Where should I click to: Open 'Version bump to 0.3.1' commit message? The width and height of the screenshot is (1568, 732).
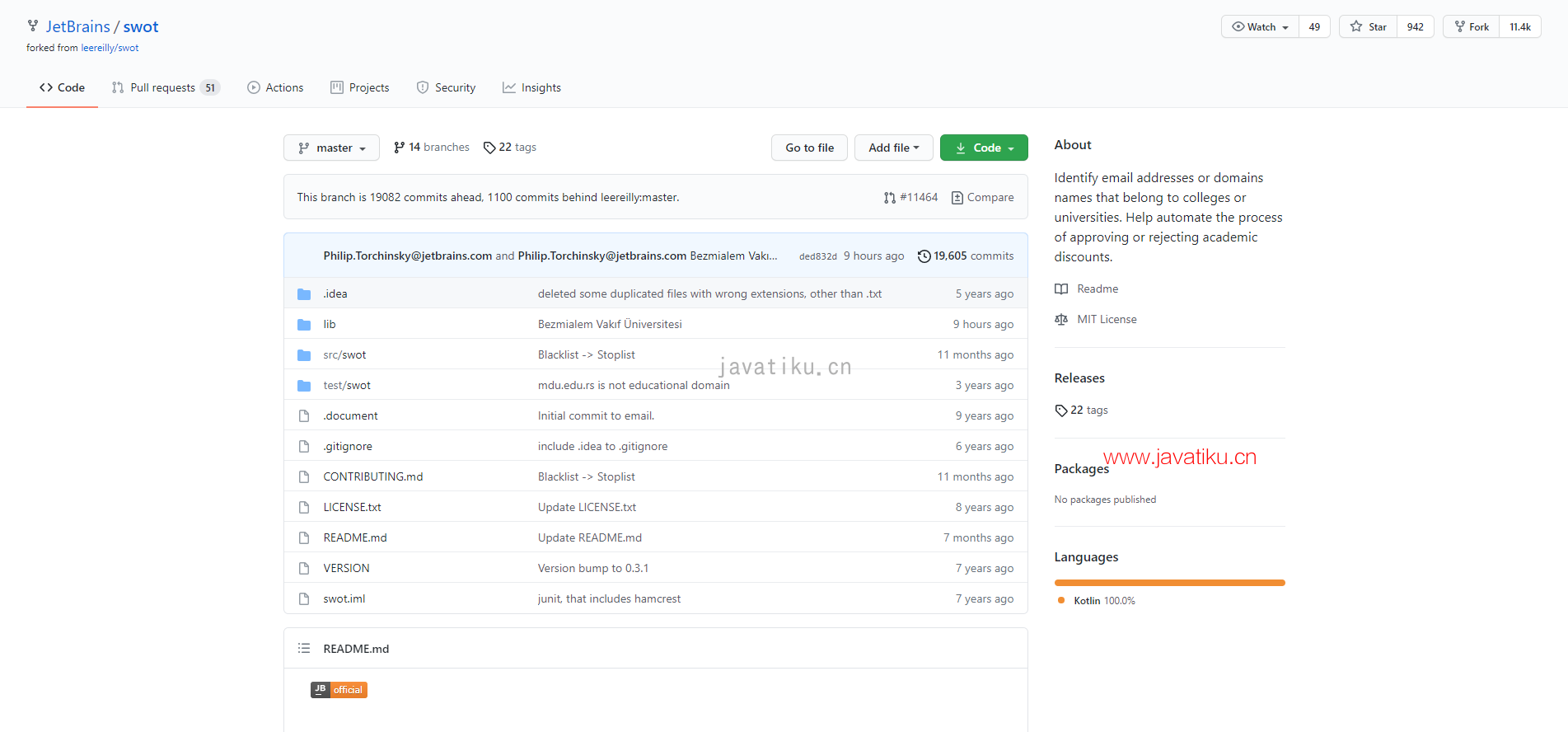[593, 569]
